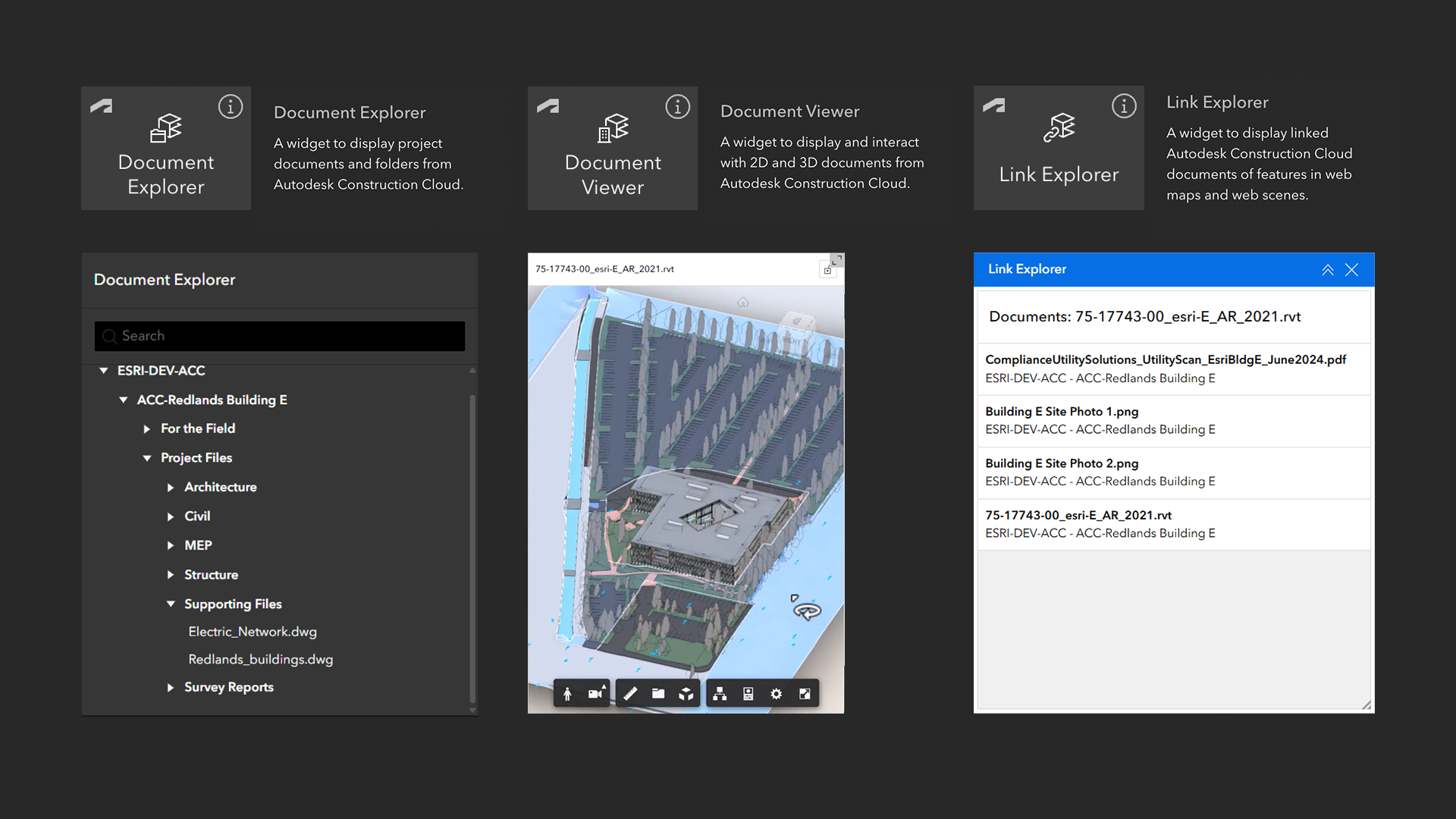Select ACC-Redlands Building E in the tree
The width and height of the screenshot is (1456, 819).
212,400
